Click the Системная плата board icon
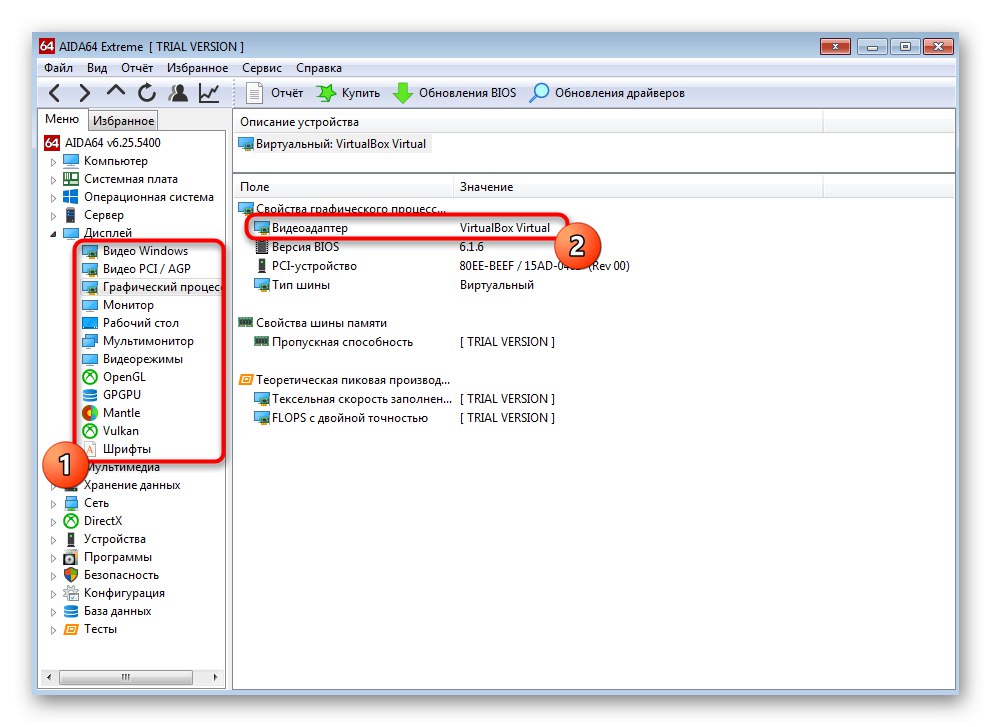Viewport: 991px width, 727px height. pyautogui.click(x=71, y=180)
